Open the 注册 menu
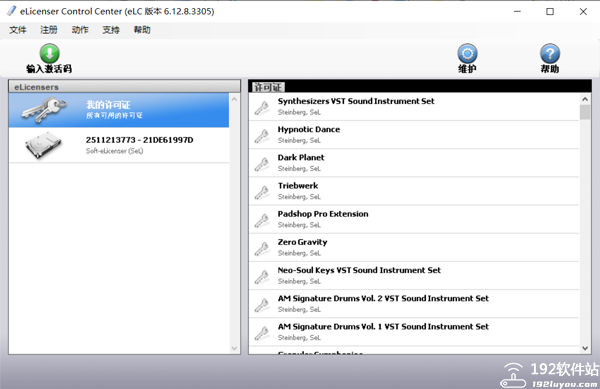 click(x=49, y=30)
